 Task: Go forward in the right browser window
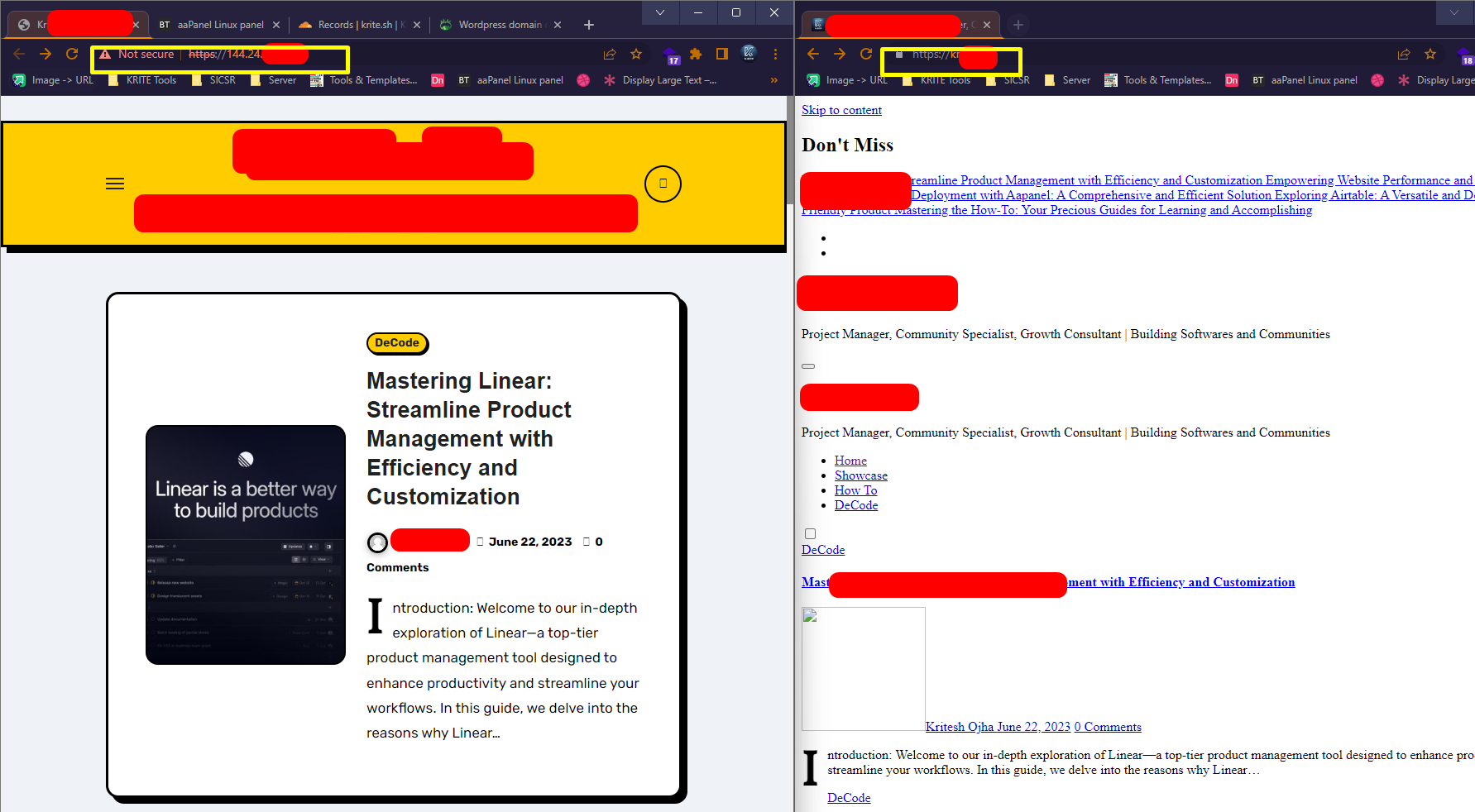840,54
